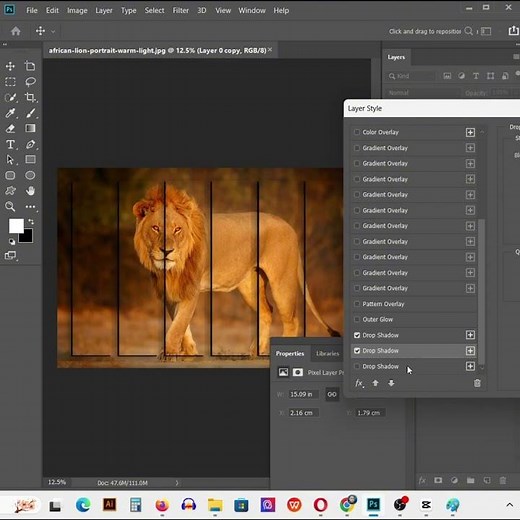Move effect up in Layer Style list

(x=375, y=383)
